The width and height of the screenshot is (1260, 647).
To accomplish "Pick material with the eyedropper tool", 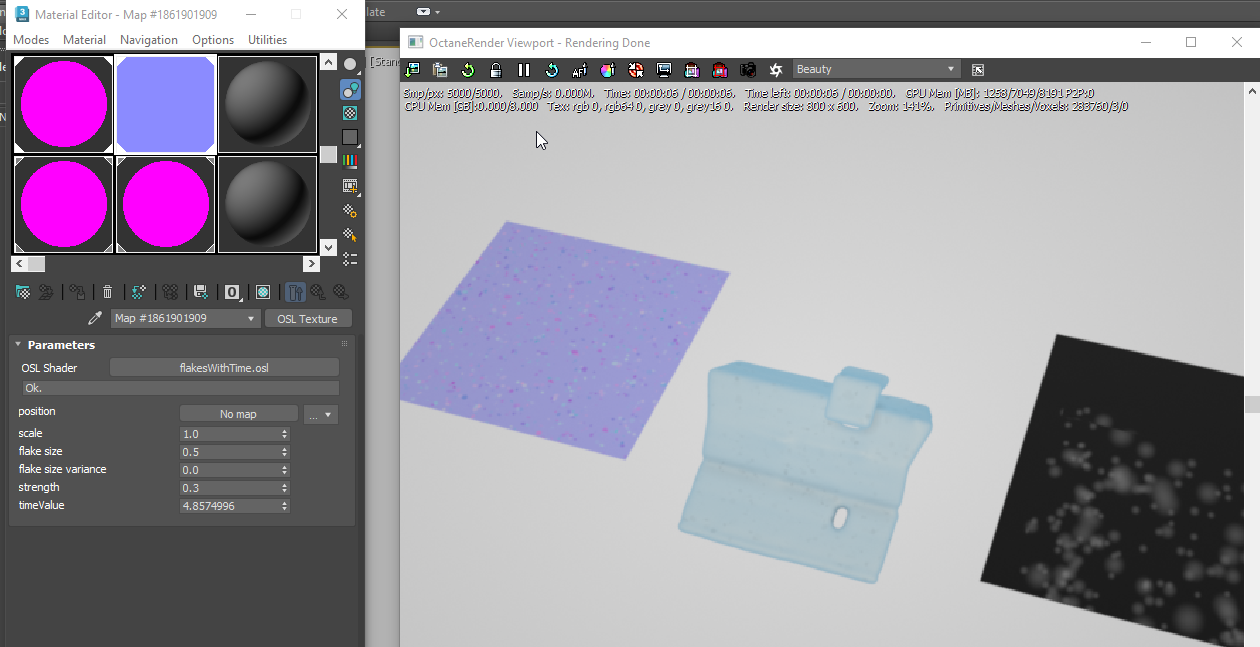I will (x=95, y=318).
